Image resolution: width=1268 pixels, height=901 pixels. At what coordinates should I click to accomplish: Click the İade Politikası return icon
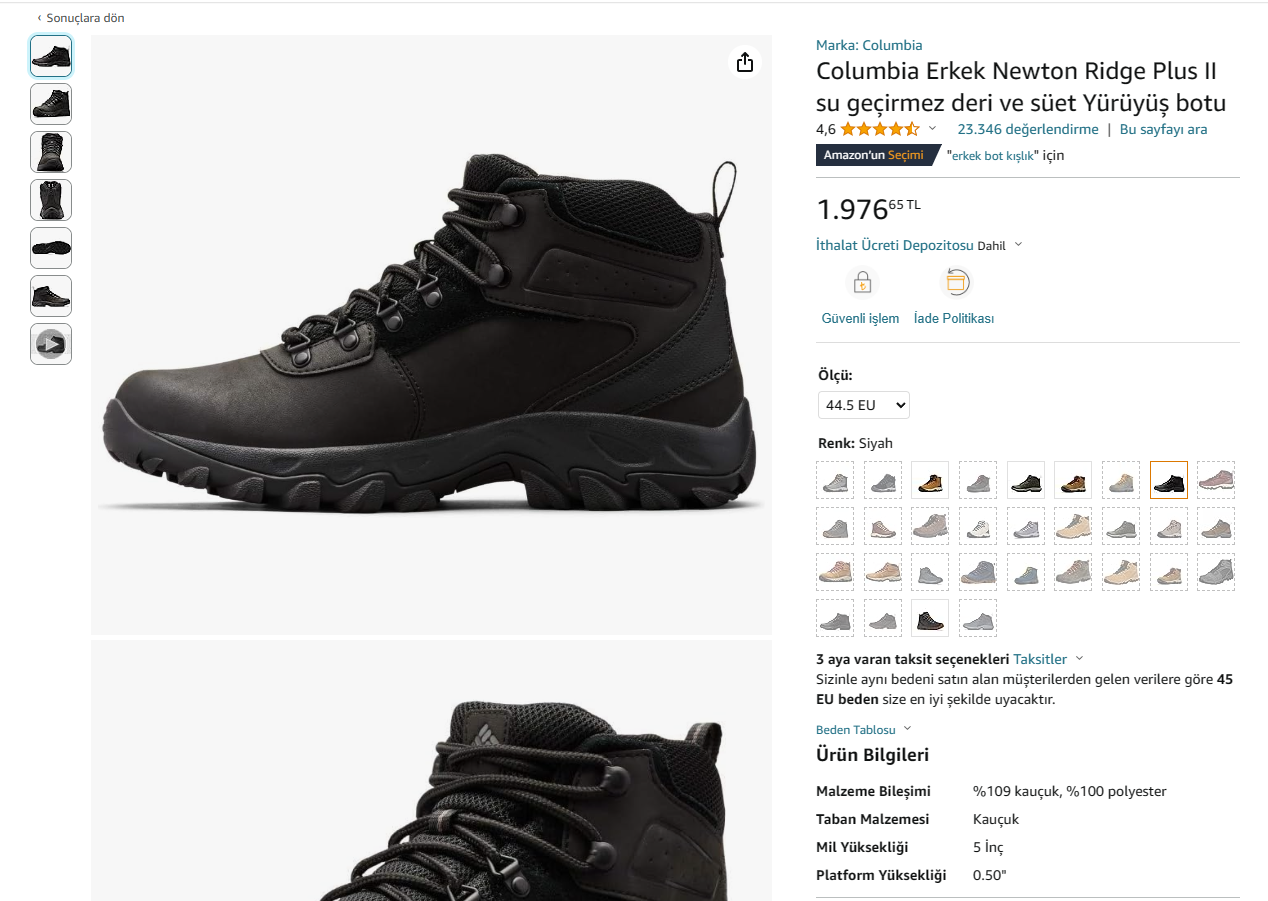pos(955,283)
